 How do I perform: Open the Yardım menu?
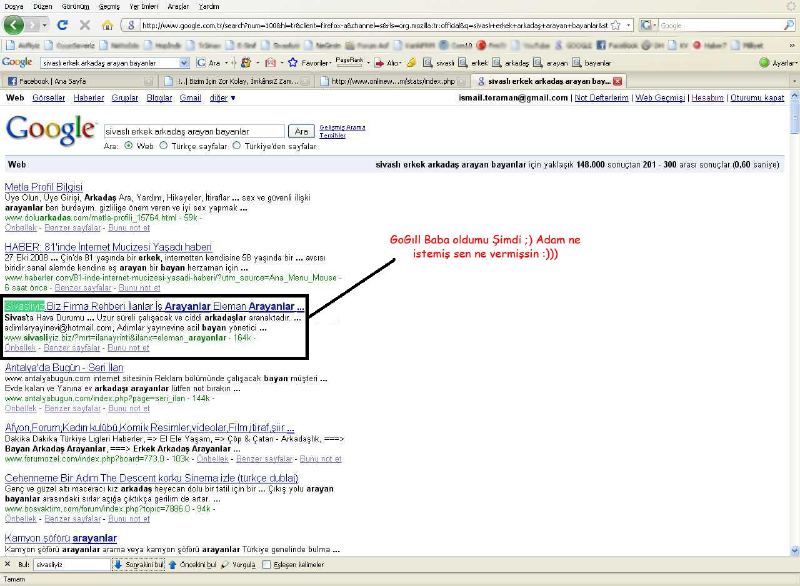pyautogui.click(x=209, y=7)
